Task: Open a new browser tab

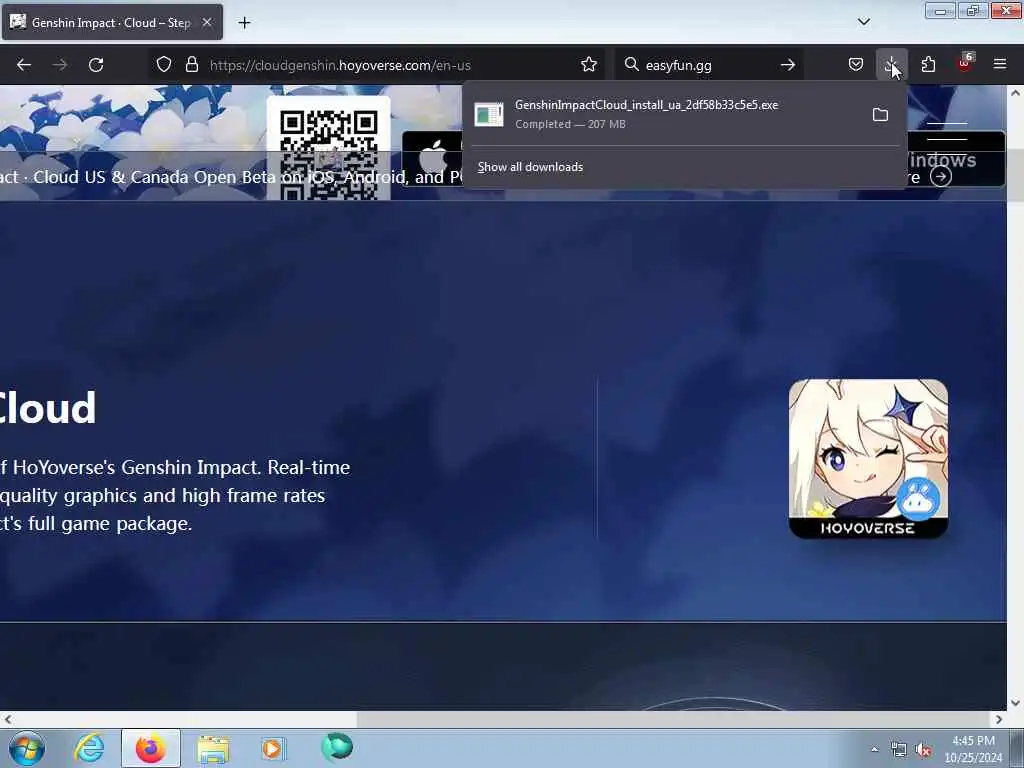Action: pos(244,23)
